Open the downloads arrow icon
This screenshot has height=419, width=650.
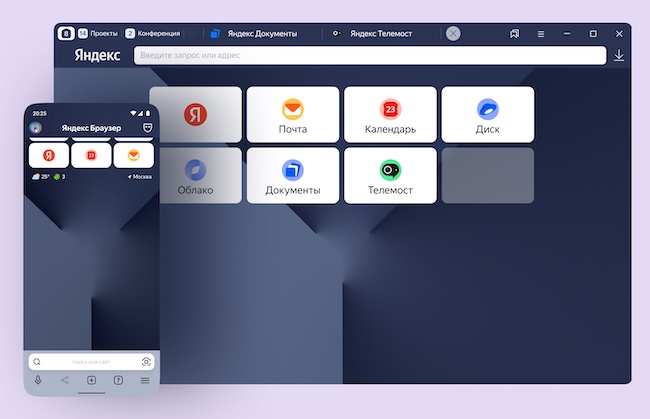619,55
